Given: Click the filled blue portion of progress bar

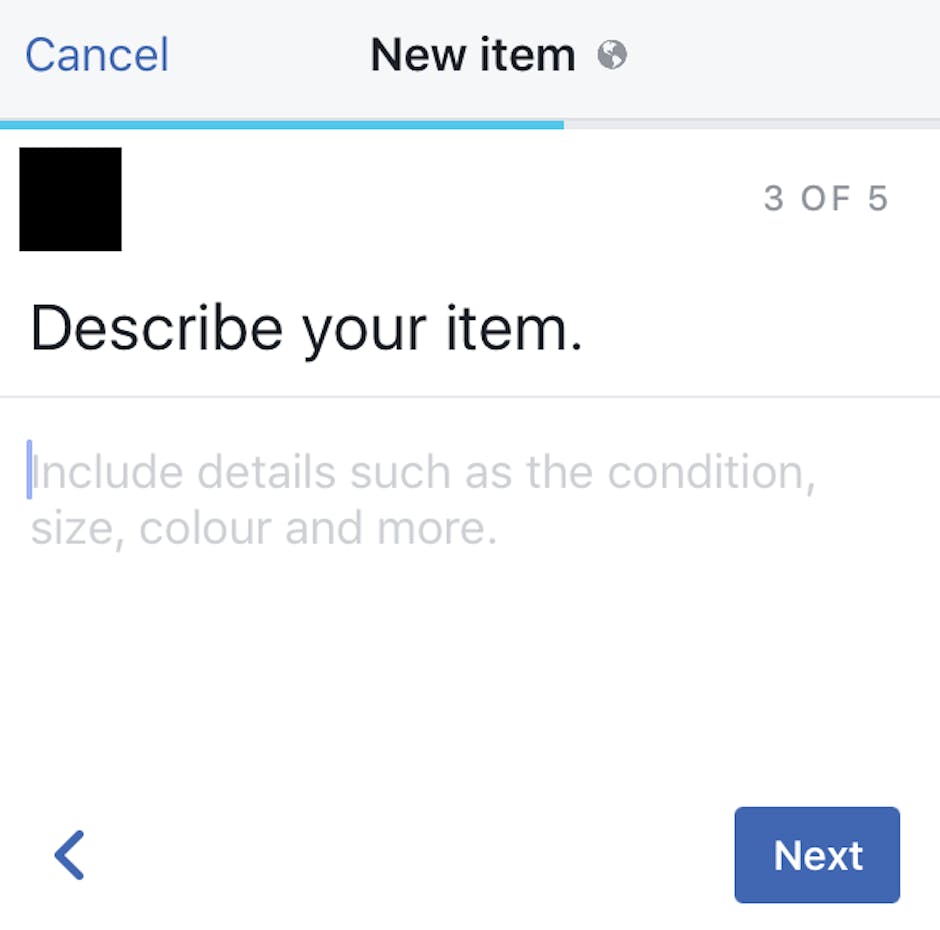Looking at the screenshot, I should tap(282, 125).
